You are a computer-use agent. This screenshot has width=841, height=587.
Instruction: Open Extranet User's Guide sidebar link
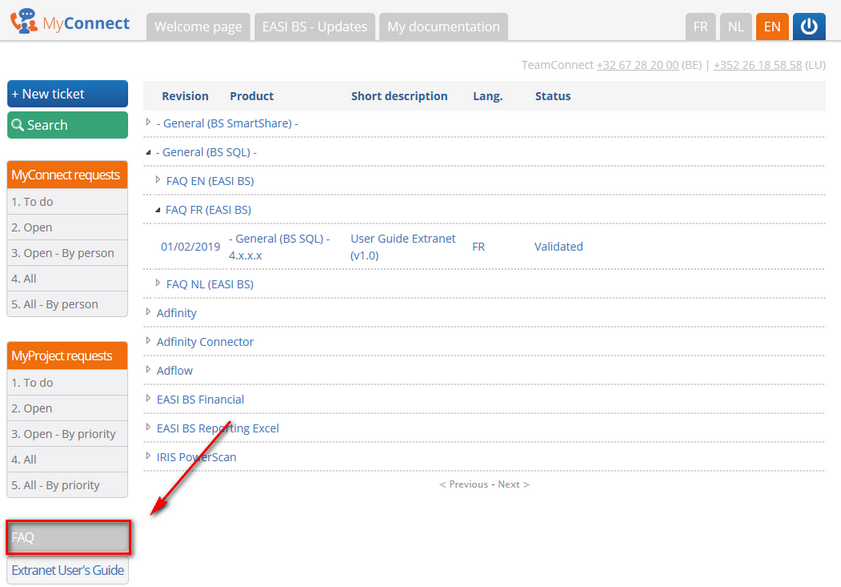[67, 571]
